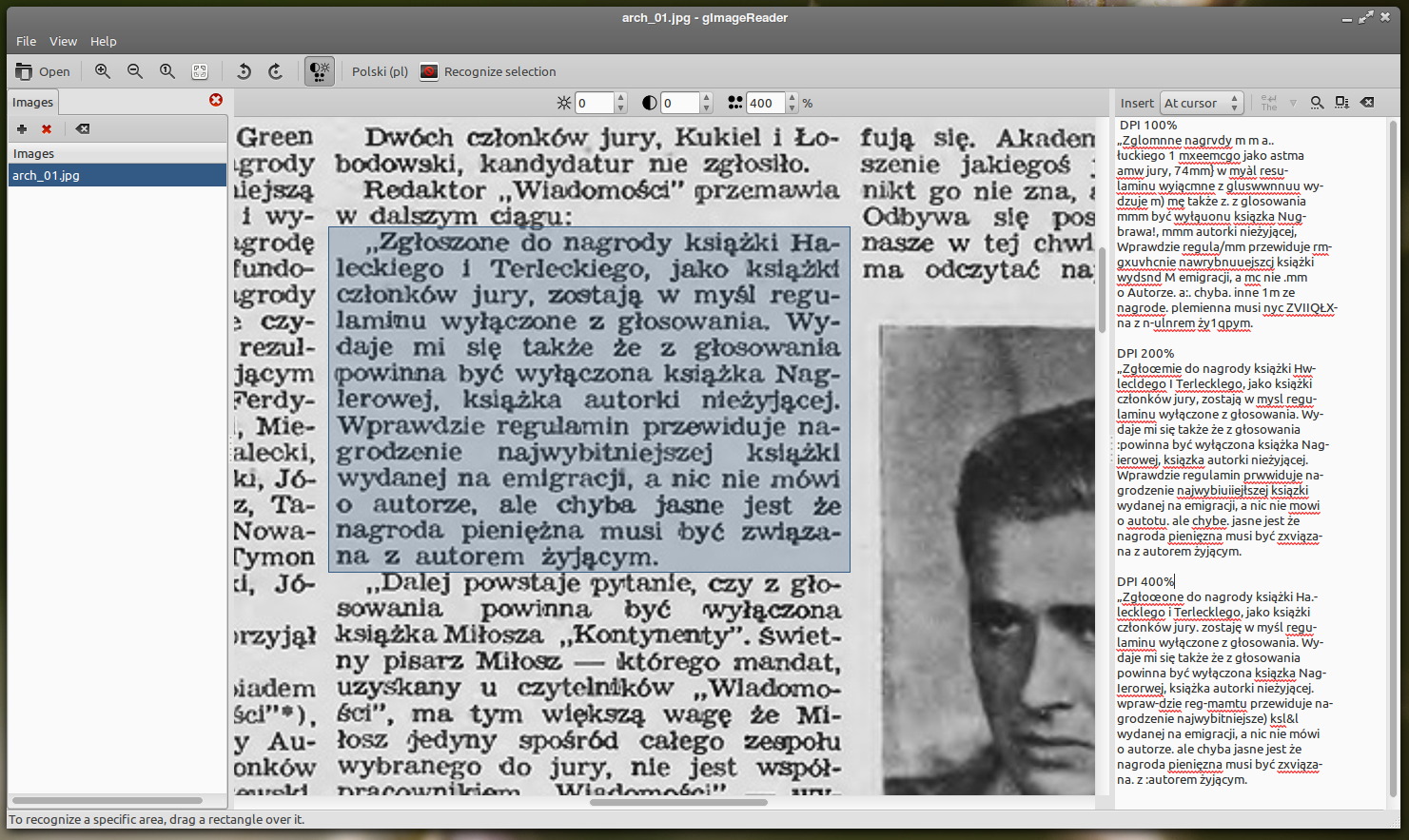Rotate image left with counterclockwise arrow

[244, 71]
